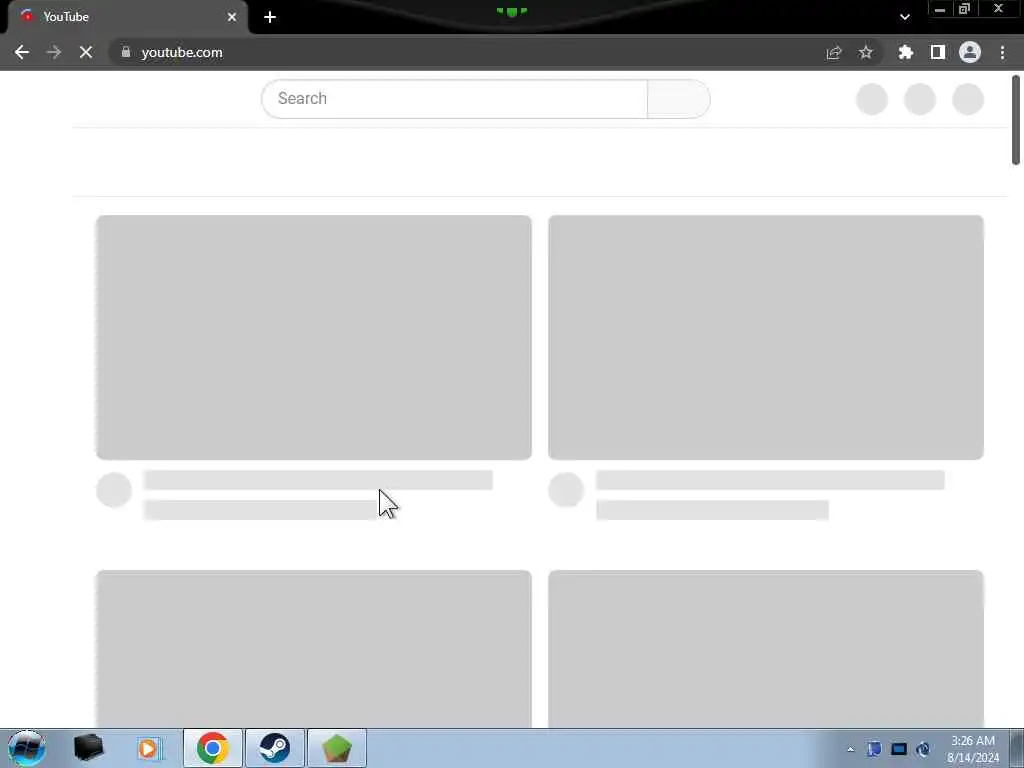The image size is (1024, 768).
Task: Click the vertical page scrollbar
Action: coord(1016,120)
